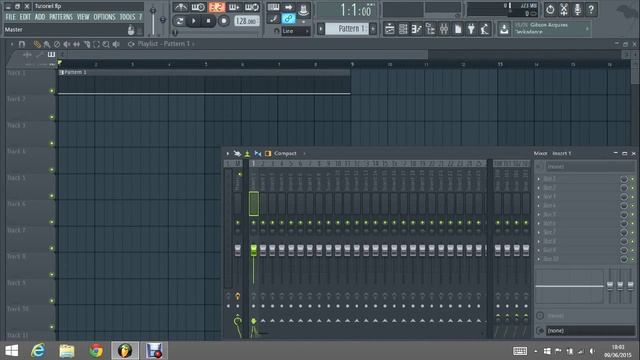Select the Paint brush tool in Playlist
Image resolution: width=640 pixels, height=360 pixels.
tap(47, 44)
